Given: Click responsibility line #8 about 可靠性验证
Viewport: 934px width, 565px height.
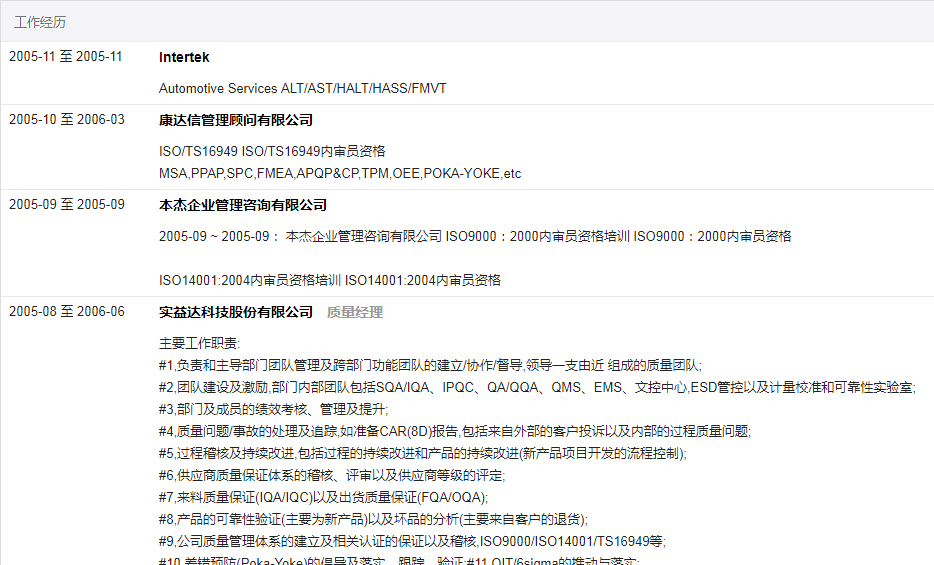Looking at the screenshot, I should [373, 520].
